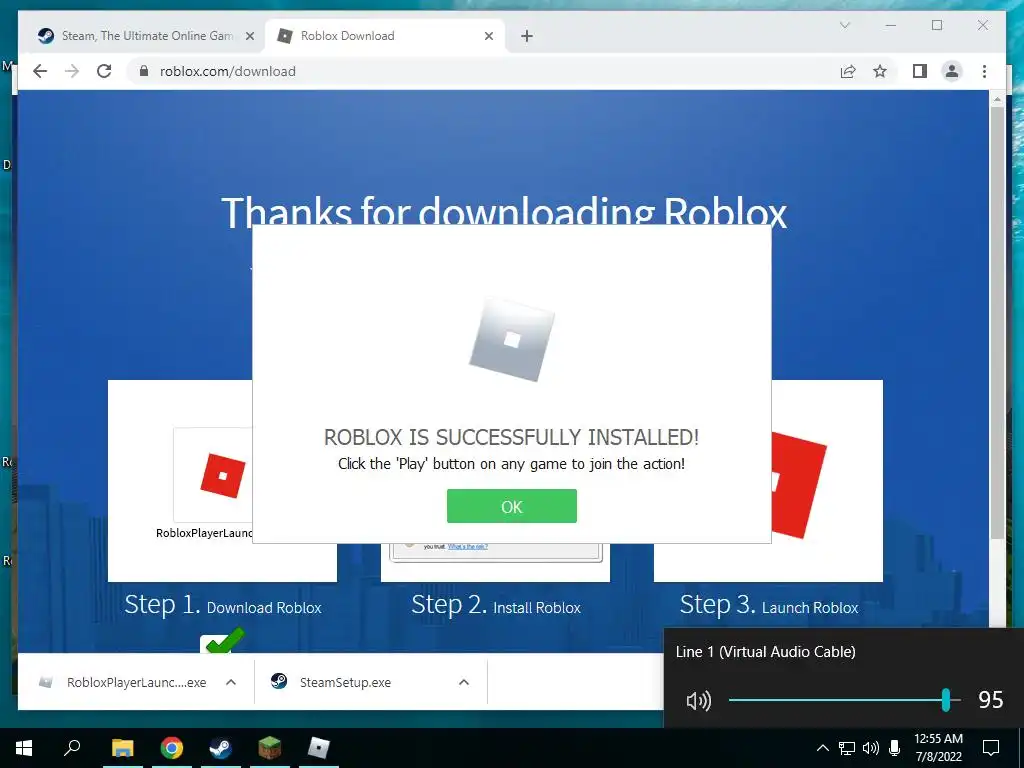1024x768 pixels.
Task: Show hidden system tray icons
Action: pyautogui.click(x=823, y=748)
